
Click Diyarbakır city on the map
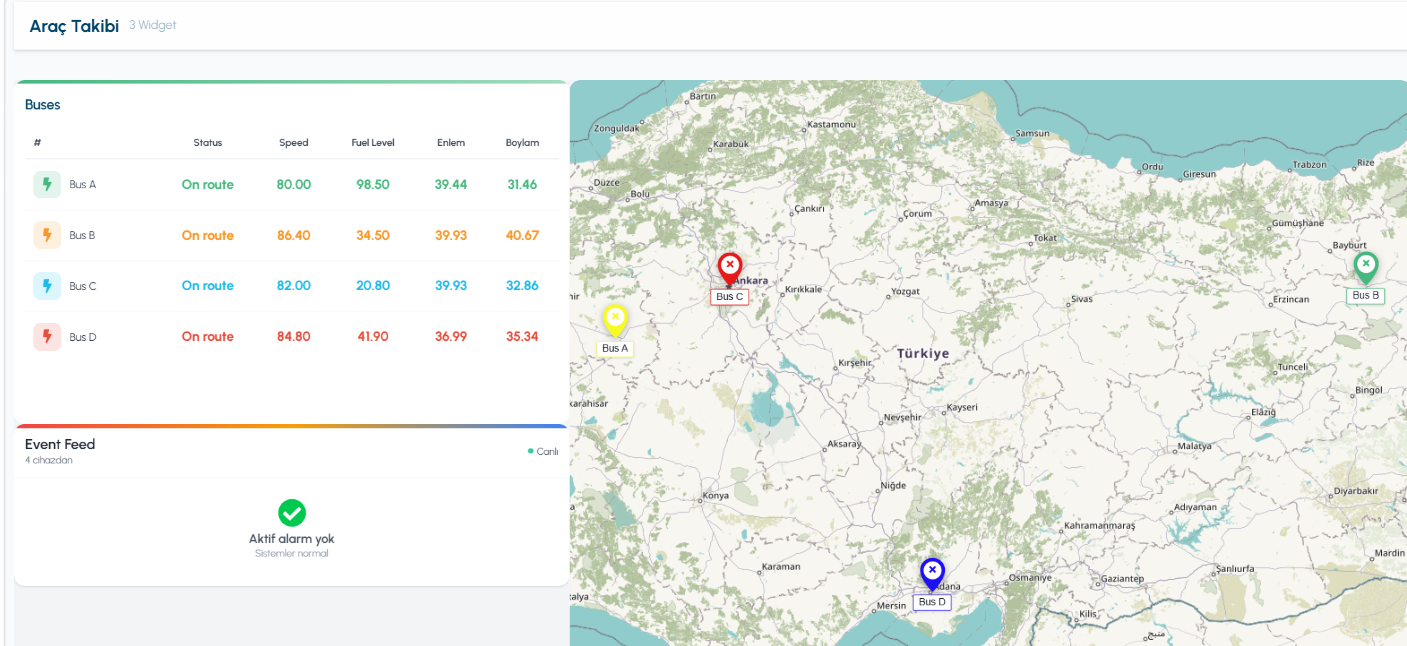(x=1356, y=491)
